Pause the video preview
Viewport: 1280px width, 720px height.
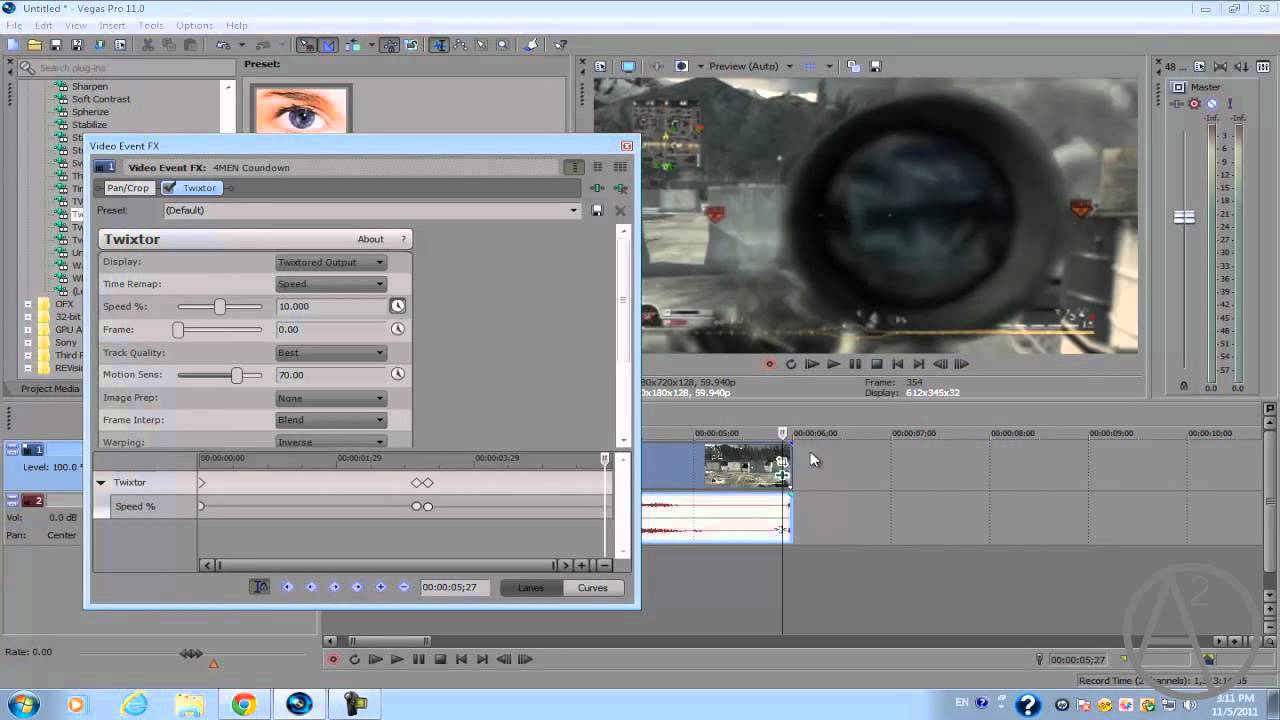855,364
